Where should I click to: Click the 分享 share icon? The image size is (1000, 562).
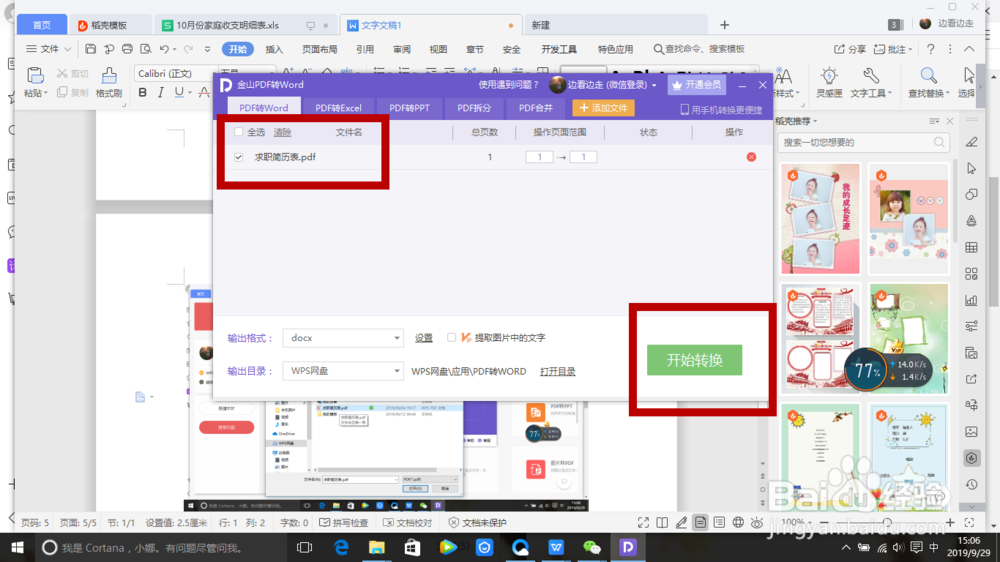(839, 49)
